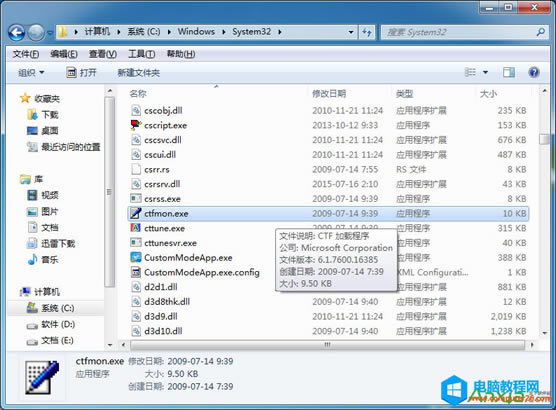Select the ctfmon.exe file icon
Viewport: 556px width, 410px height.
[x=135, y=213]
